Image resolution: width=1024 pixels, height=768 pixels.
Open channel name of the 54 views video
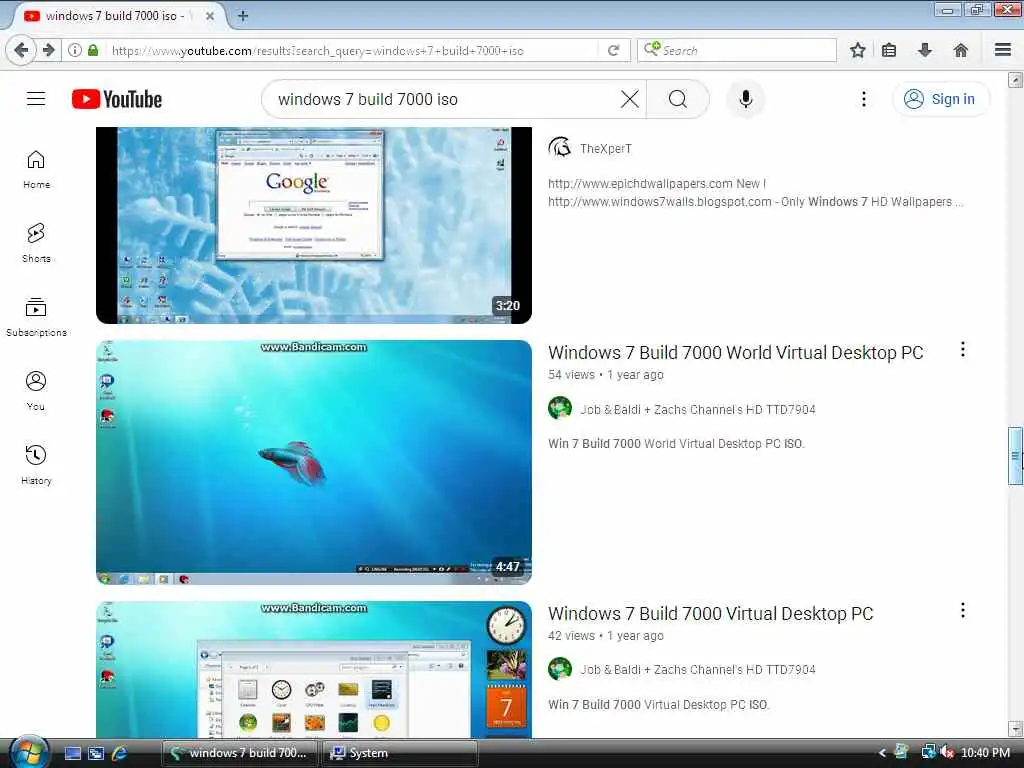tap(697, 409)
